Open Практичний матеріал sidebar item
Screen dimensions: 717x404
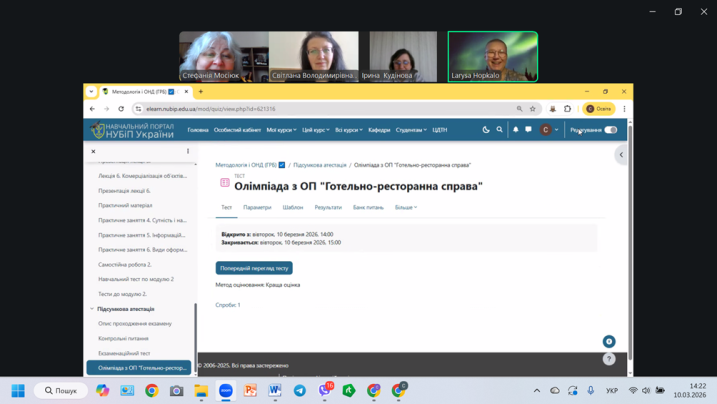[x=125, y=205]
